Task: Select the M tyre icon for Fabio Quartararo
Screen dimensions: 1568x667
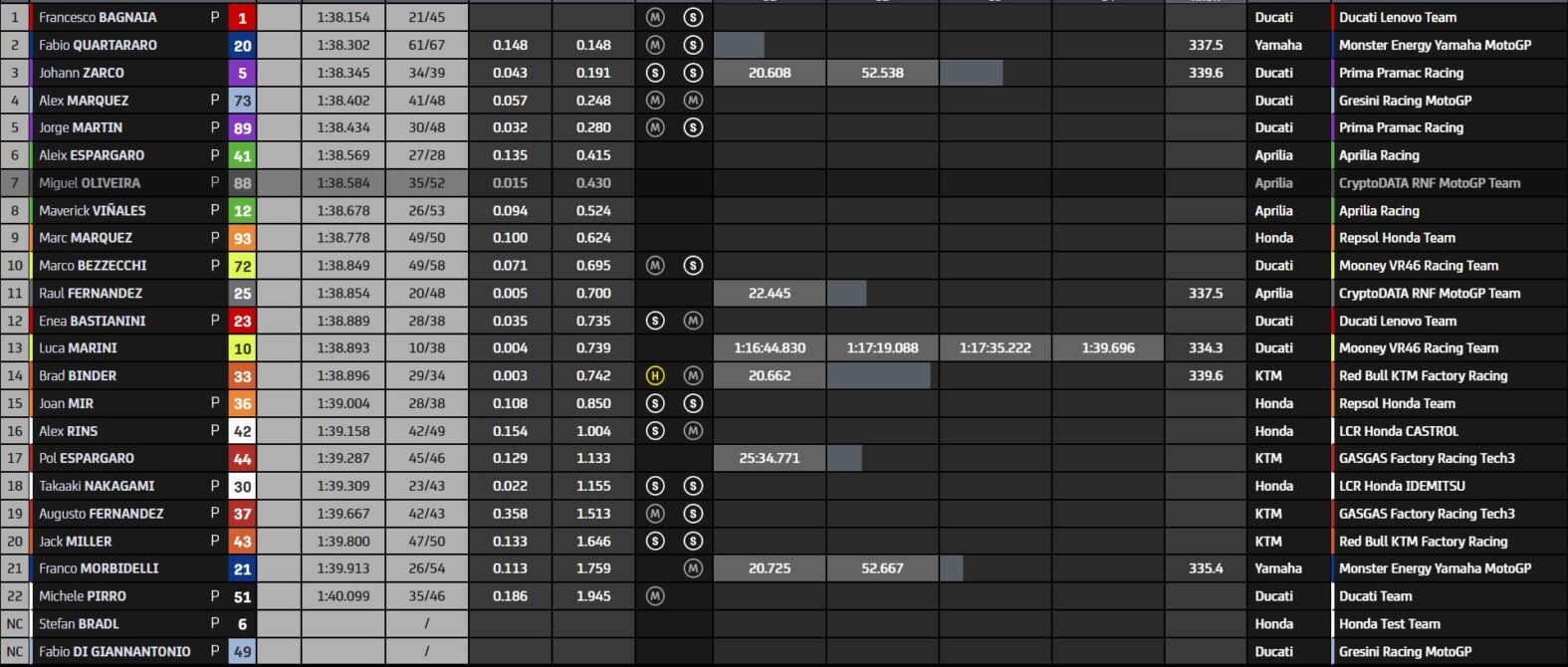Action: (x=655, y=45)
